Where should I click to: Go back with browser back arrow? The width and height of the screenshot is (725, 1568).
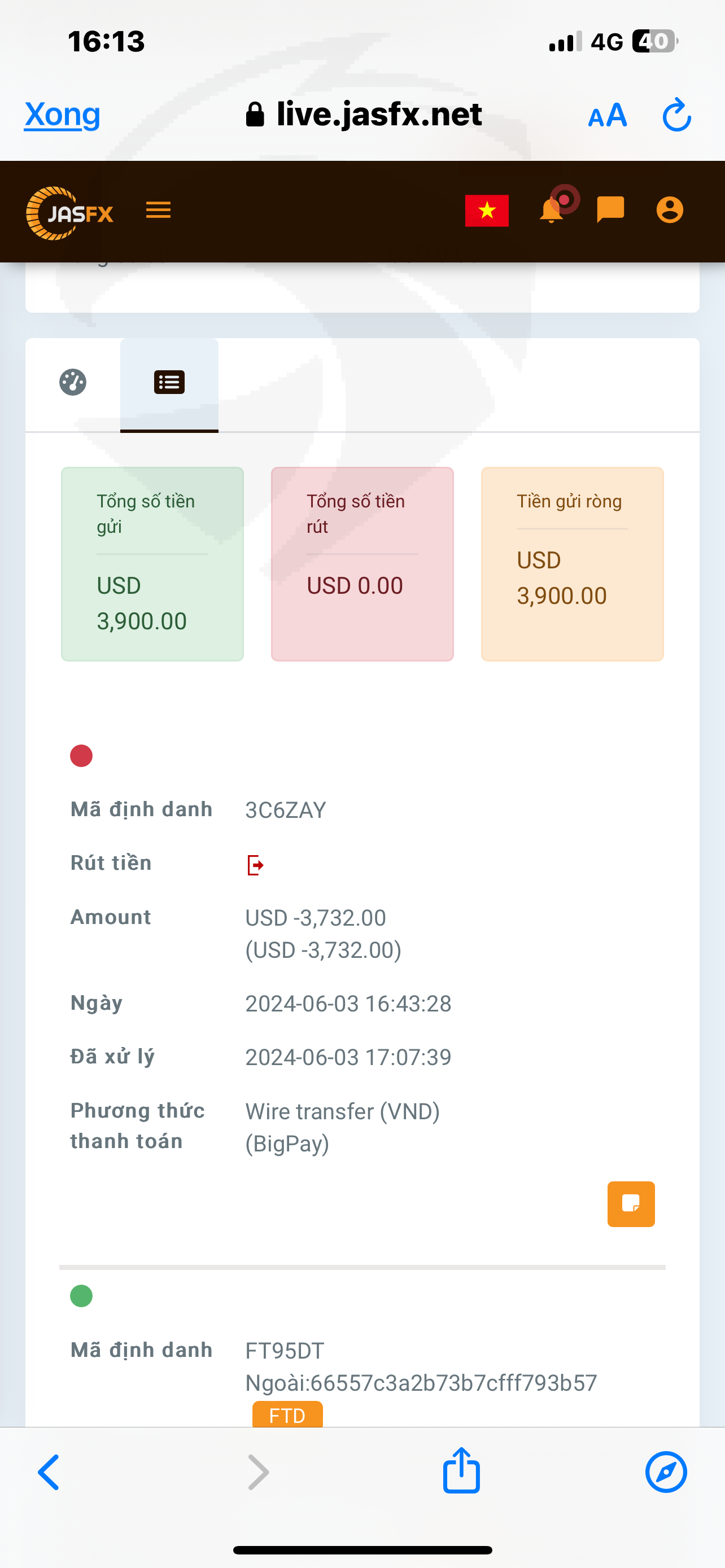(49, 1472)
